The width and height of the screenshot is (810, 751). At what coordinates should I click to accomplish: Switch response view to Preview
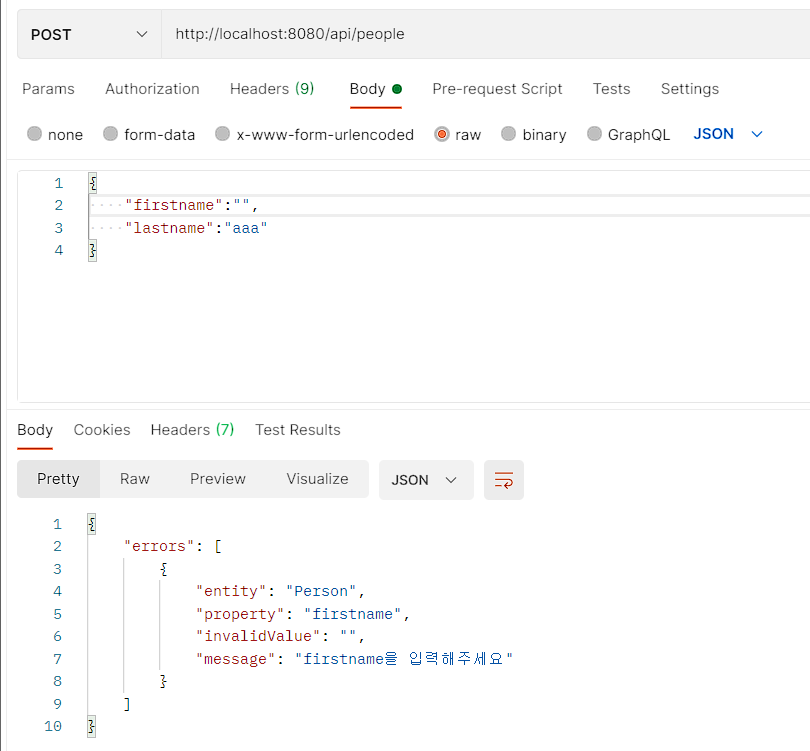pos(218,479)
